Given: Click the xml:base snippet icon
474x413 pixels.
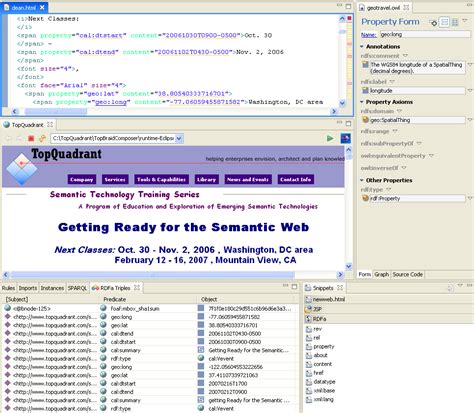Looking at the screenshot, I should [309, 390].
